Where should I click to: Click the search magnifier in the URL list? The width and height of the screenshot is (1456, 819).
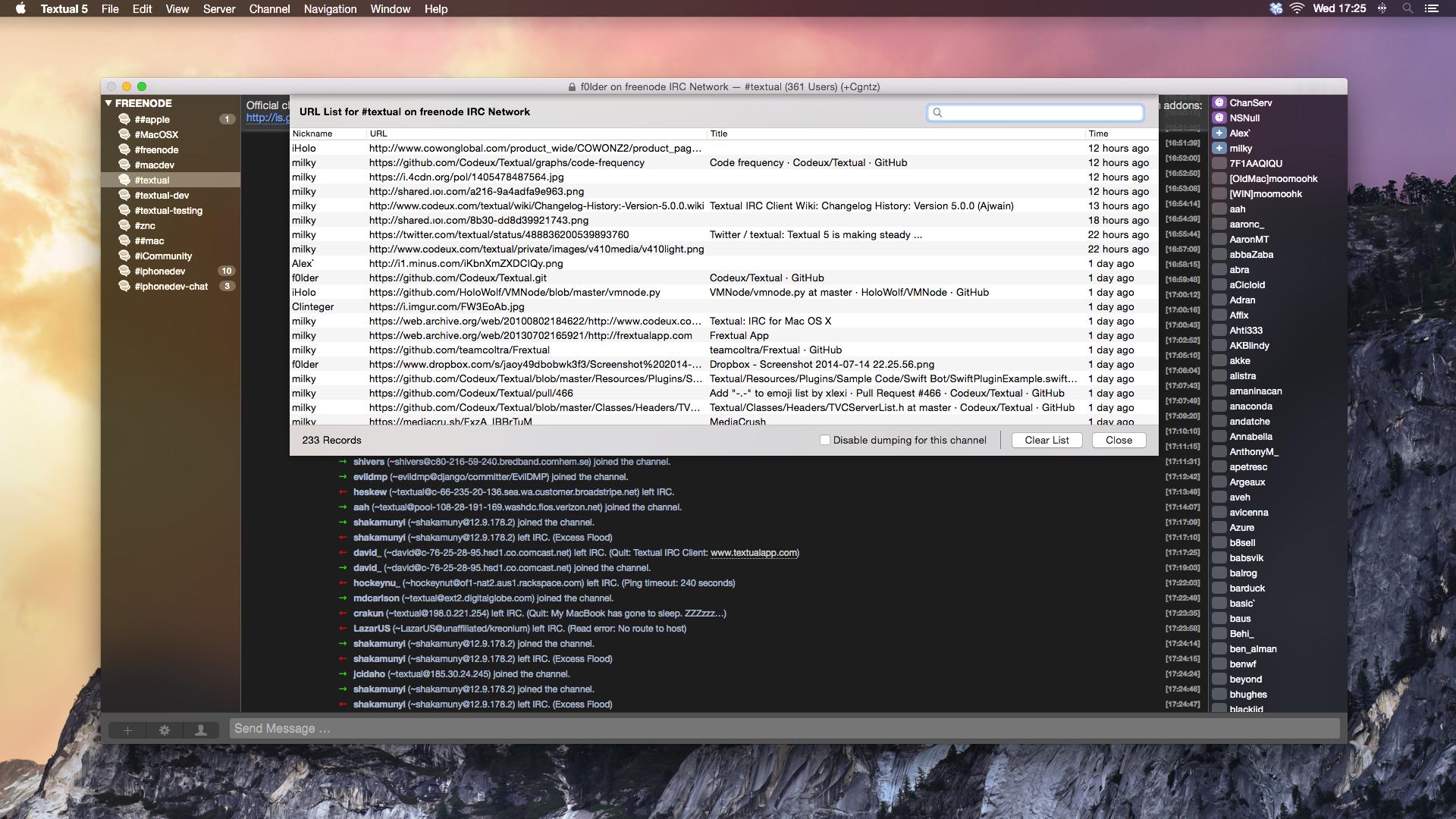(x=937, y=113)
